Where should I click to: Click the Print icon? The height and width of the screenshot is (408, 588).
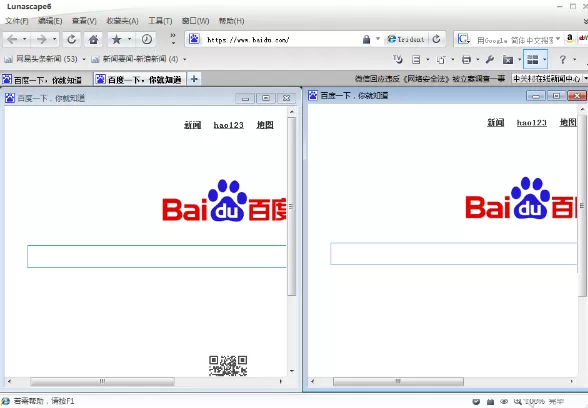[466, 60]
